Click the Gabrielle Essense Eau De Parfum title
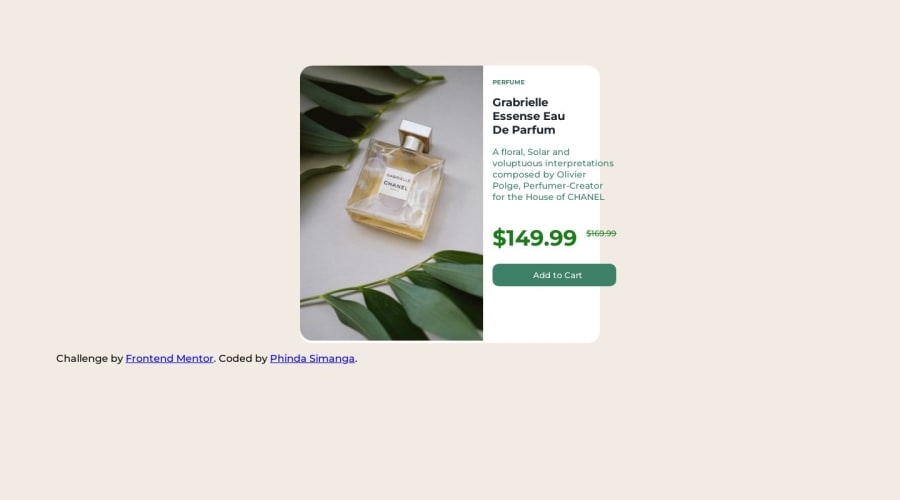 [529, 116]
